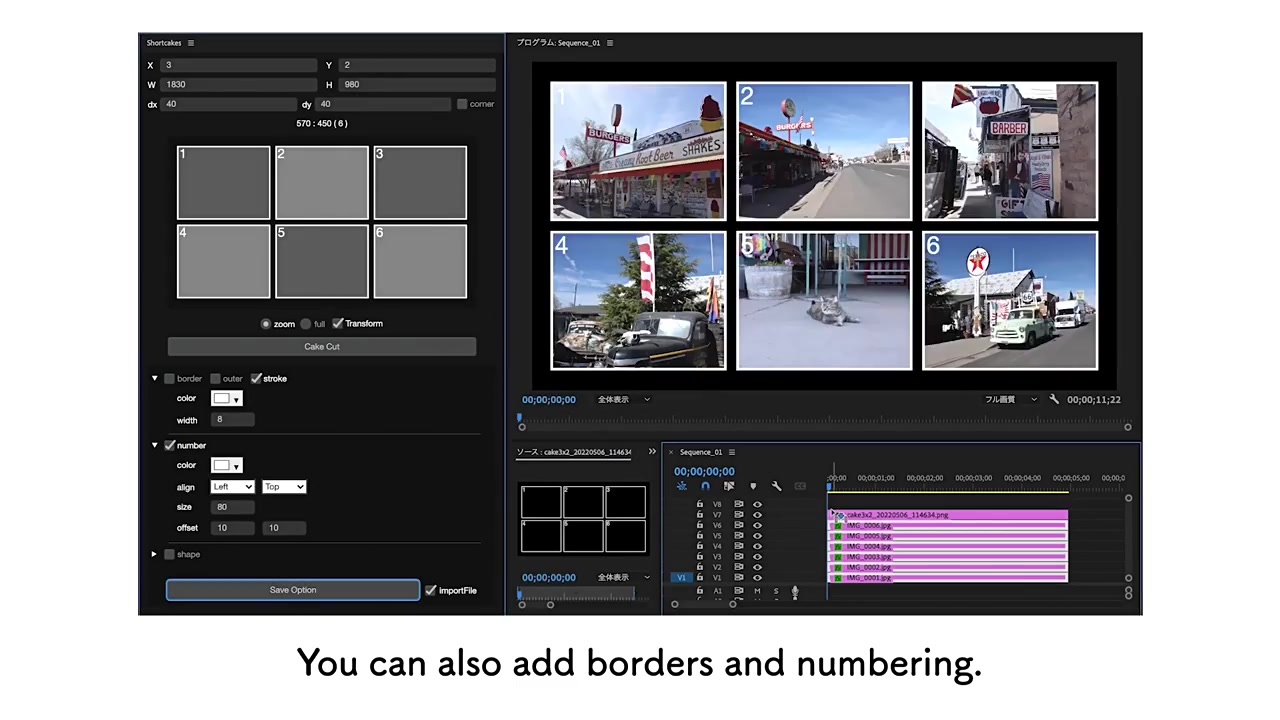
Task: Click the Save Option button
Action: tap(293, 590)
